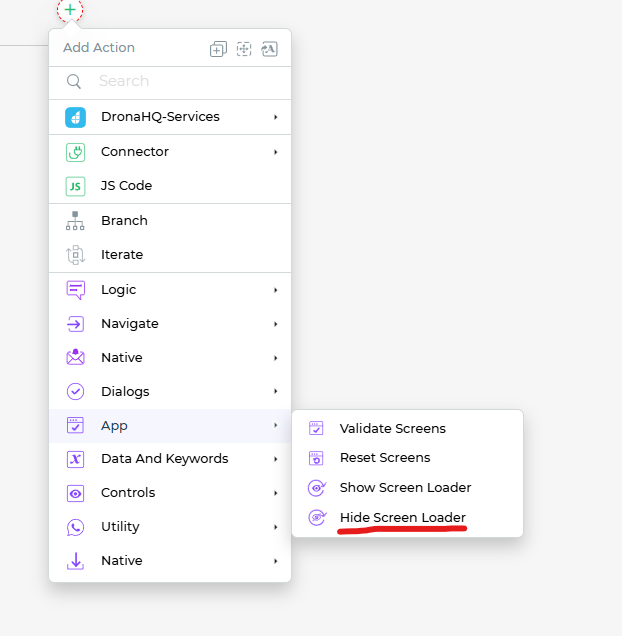Open the Dialogs category

[170, 391]
